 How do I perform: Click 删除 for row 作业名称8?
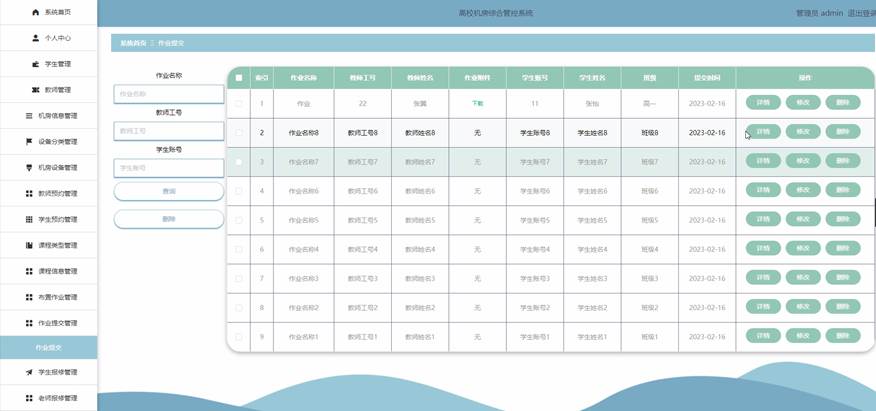coord(843,132)
